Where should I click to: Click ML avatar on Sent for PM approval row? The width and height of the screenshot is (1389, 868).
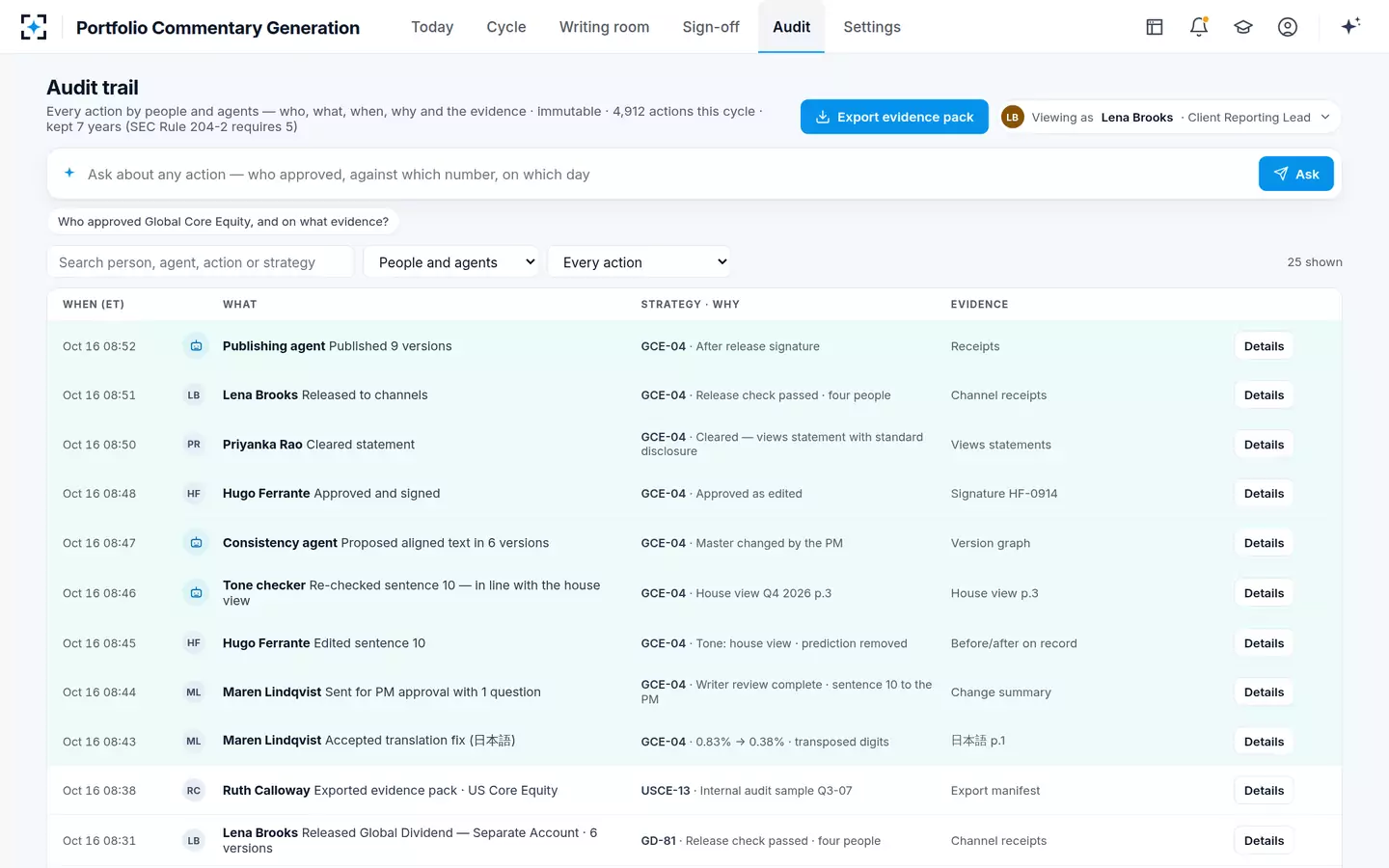(194, 692)
